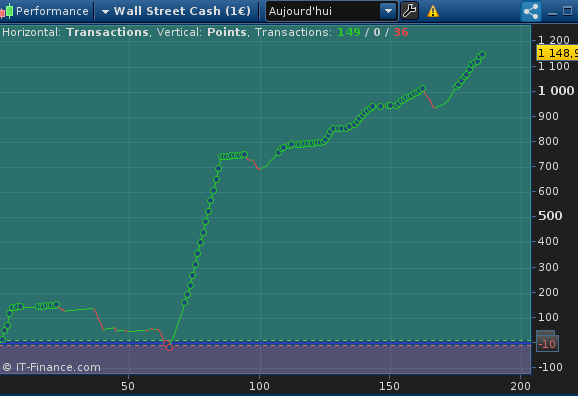Viewport: 578px width, 396px height.
Task: Click the Vertical: Points label
Action: (202, 32)
